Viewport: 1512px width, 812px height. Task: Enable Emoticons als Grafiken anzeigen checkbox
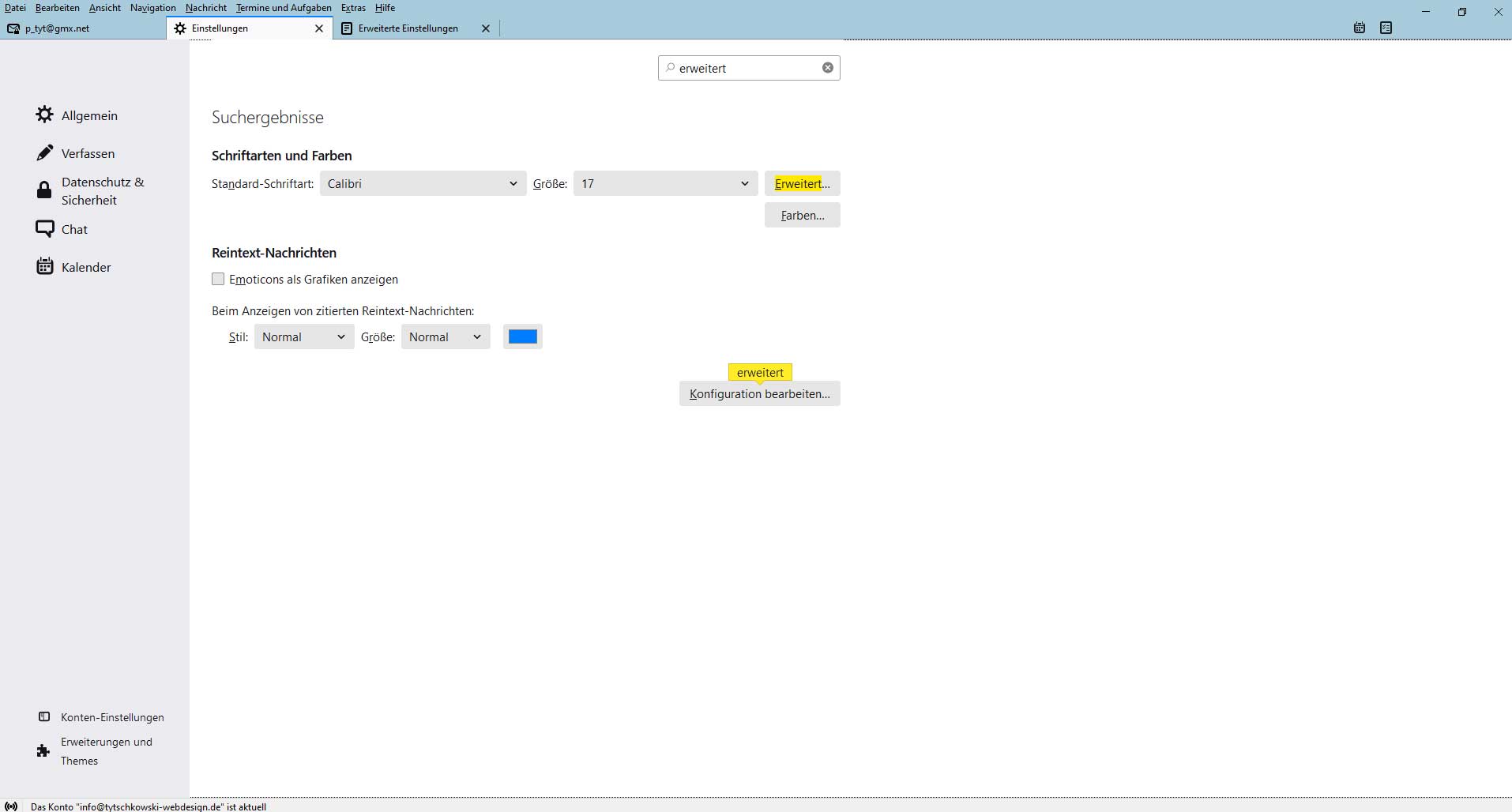(x=218, y=279)
